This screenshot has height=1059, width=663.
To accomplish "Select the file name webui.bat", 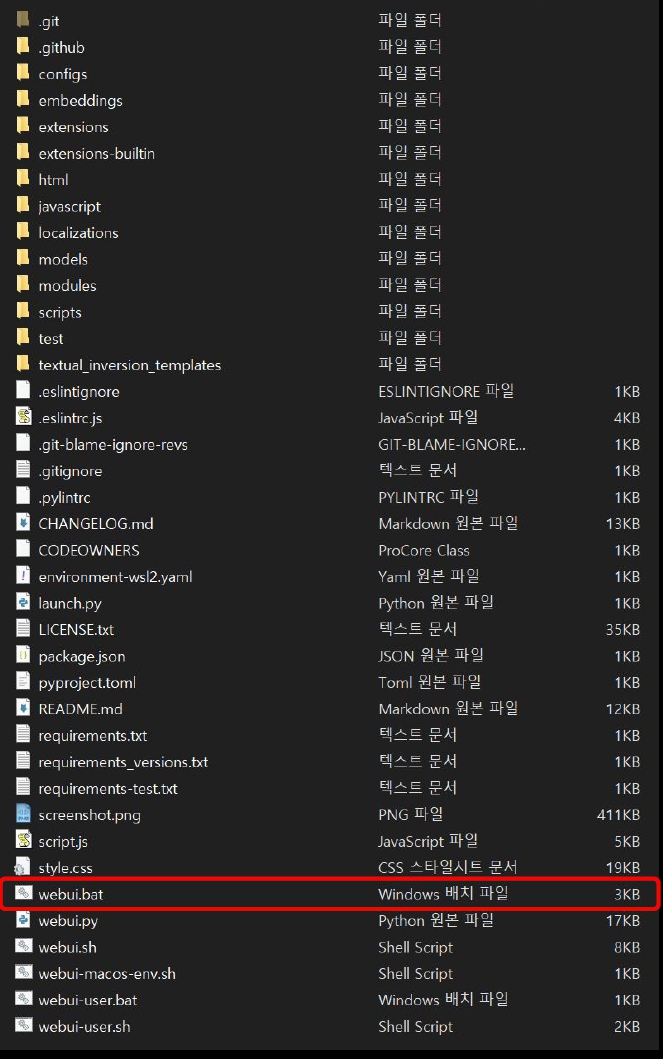I will point(71,894).
